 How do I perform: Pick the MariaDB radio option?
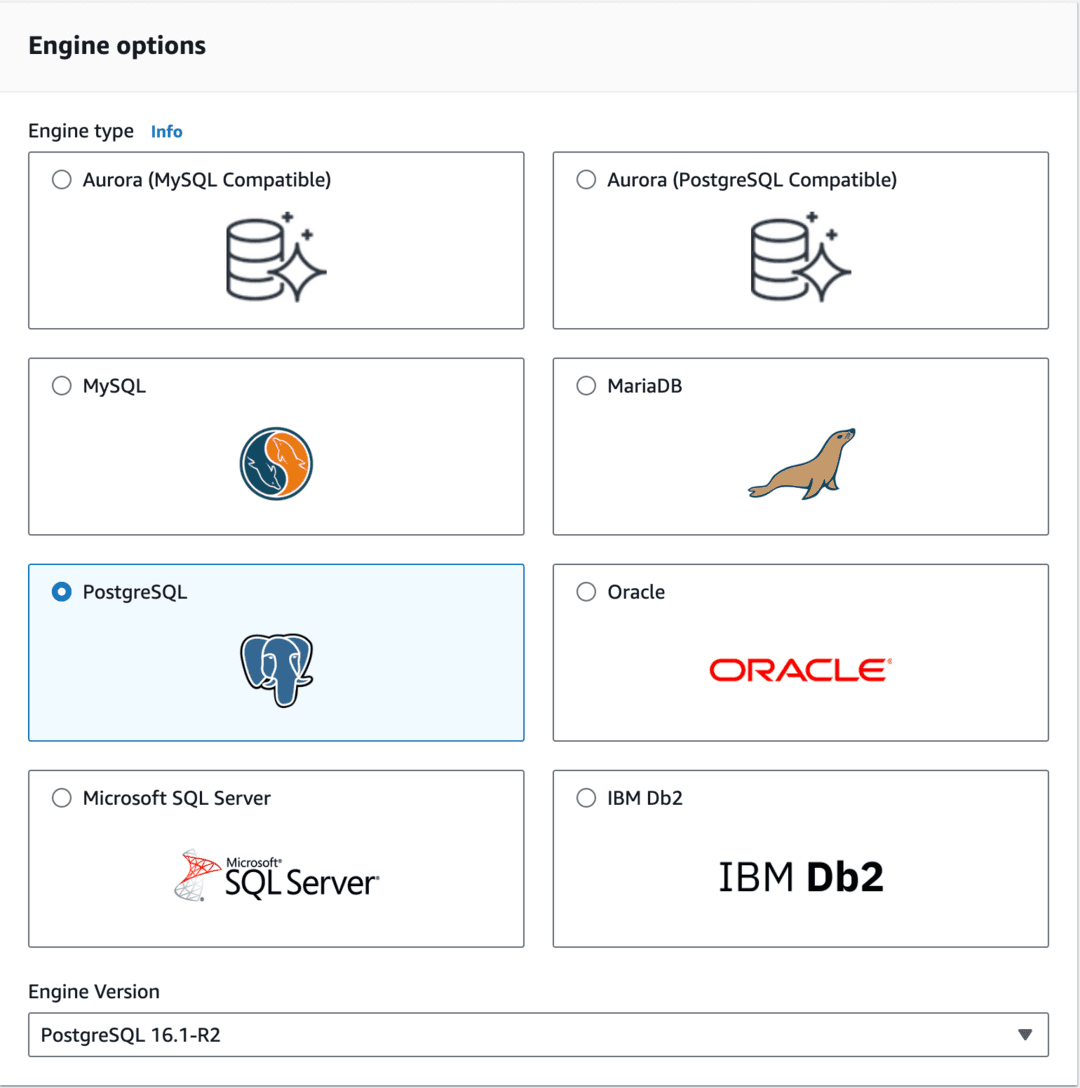tap(586, 386)
